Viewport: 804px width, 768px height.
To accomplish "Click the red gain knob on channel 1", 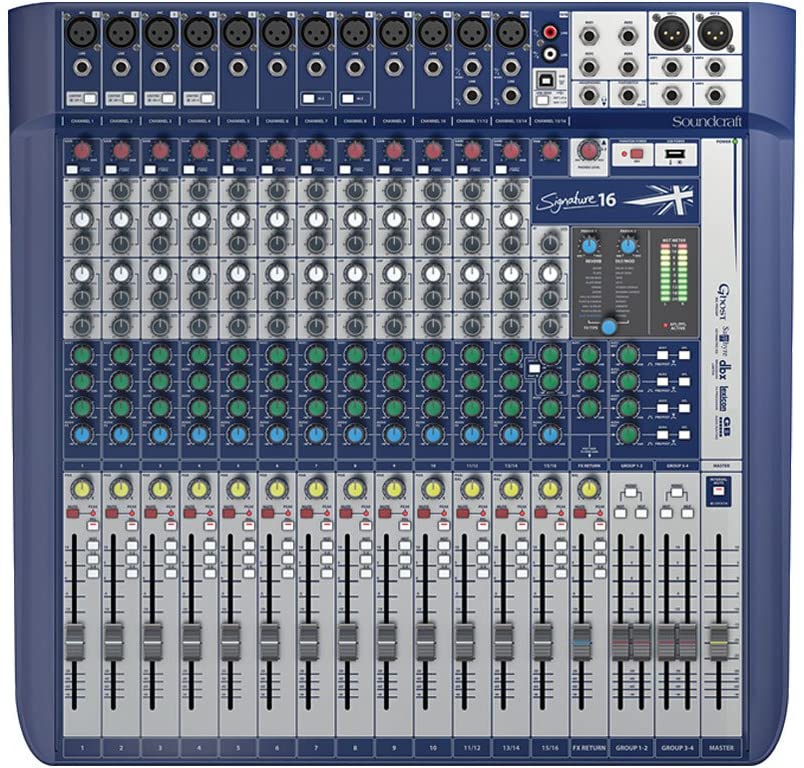I will (82, 151).
